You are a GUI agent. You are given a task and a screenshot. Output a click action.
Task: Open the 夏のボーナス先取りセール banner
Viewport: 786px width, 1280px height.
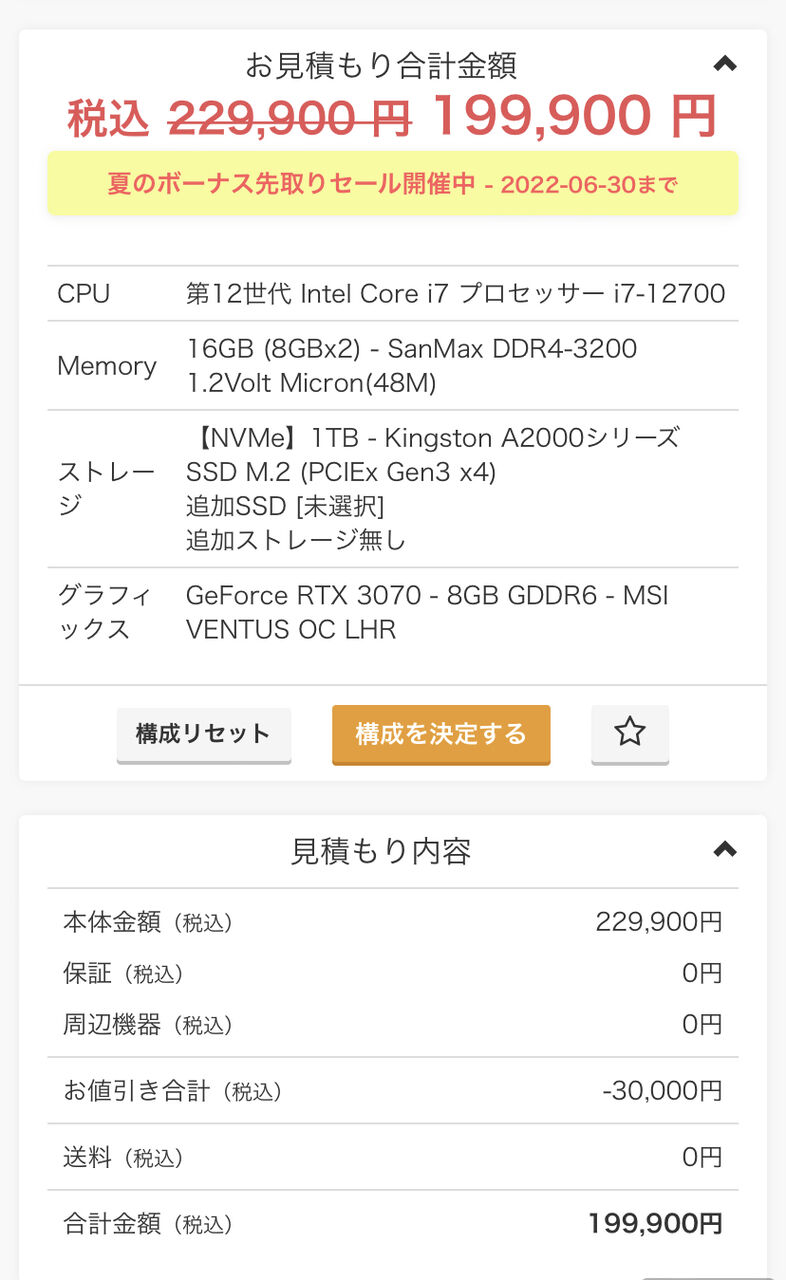tap(392, 184)
